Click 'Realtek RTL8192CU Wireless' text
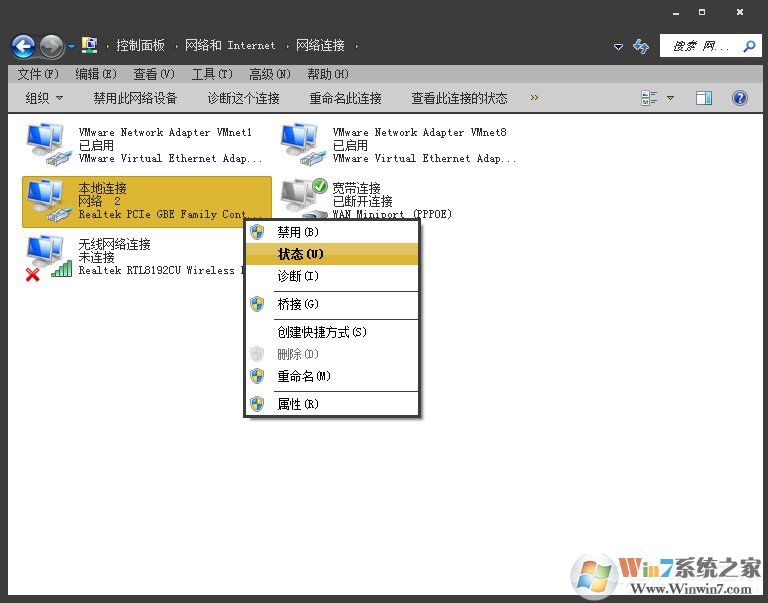 (156, 270)
